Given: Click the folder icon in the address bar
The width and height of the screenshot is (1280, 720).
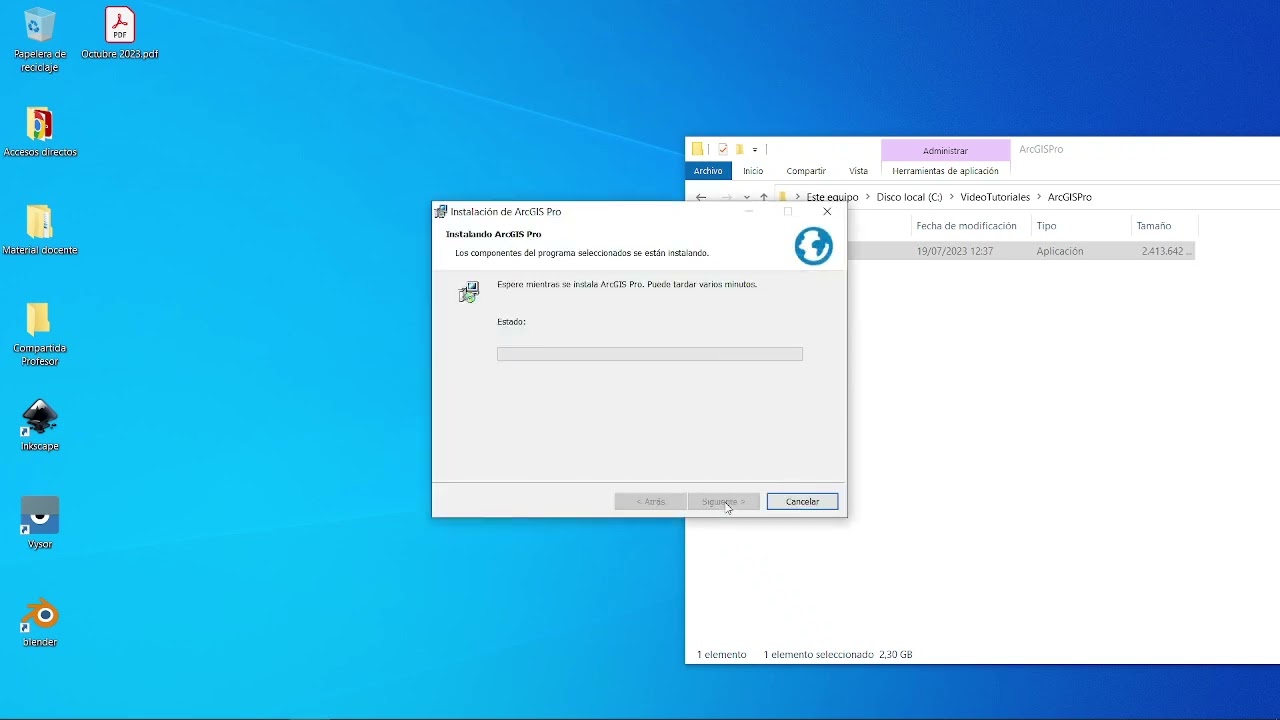Looking at the screenshot, I should pyautogui.click(x=784, y=197).
